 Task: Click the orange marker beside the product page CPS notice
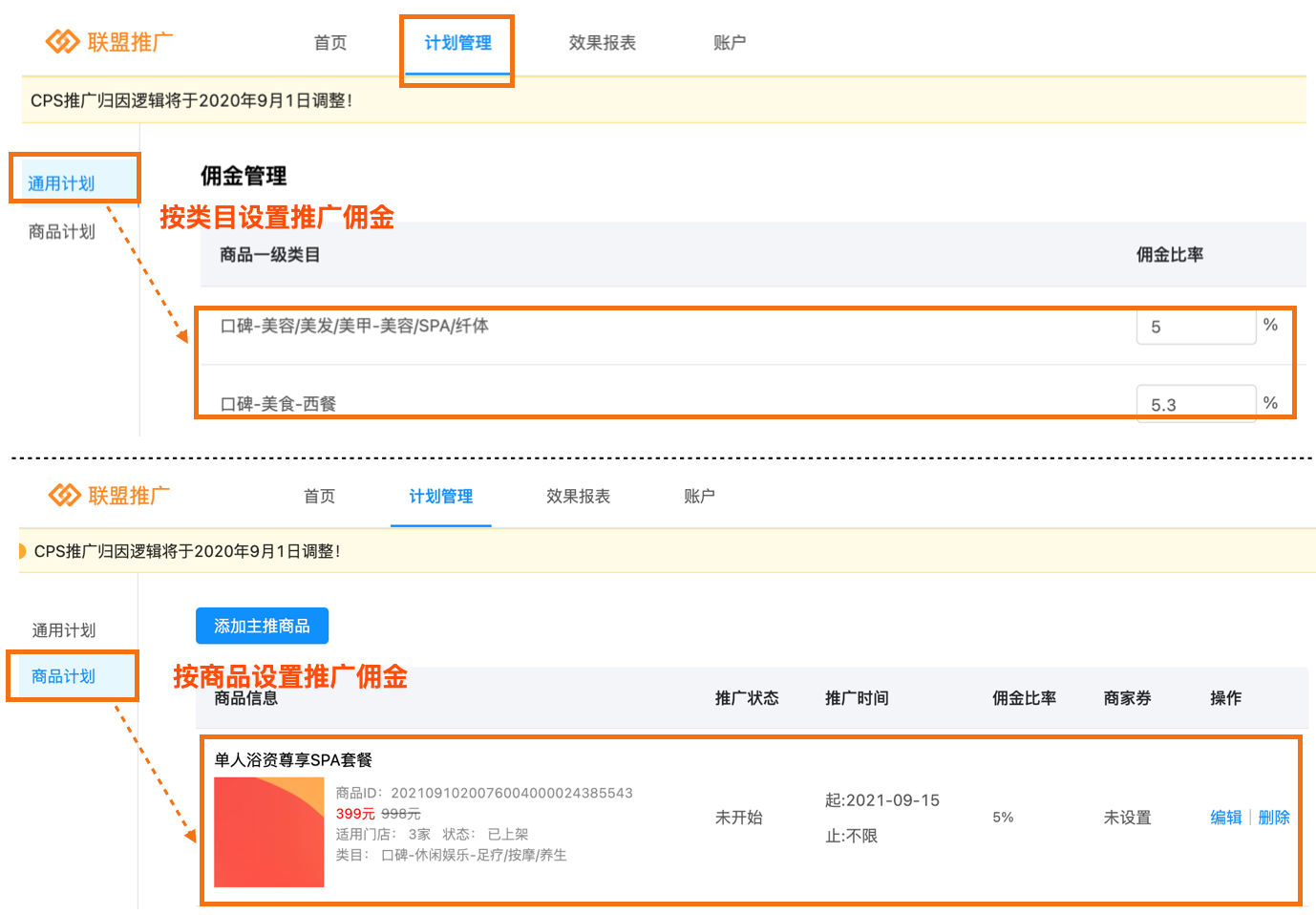tap(22, 551)
